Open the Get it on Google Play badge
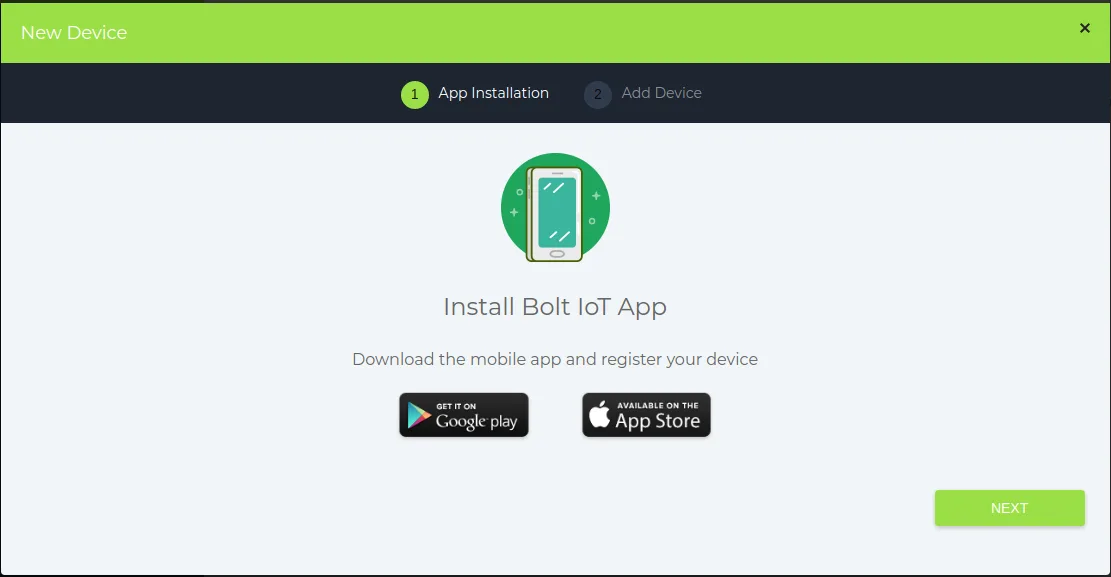The height and width of the screenshot is (577, 1111). [x=464, y=415]
